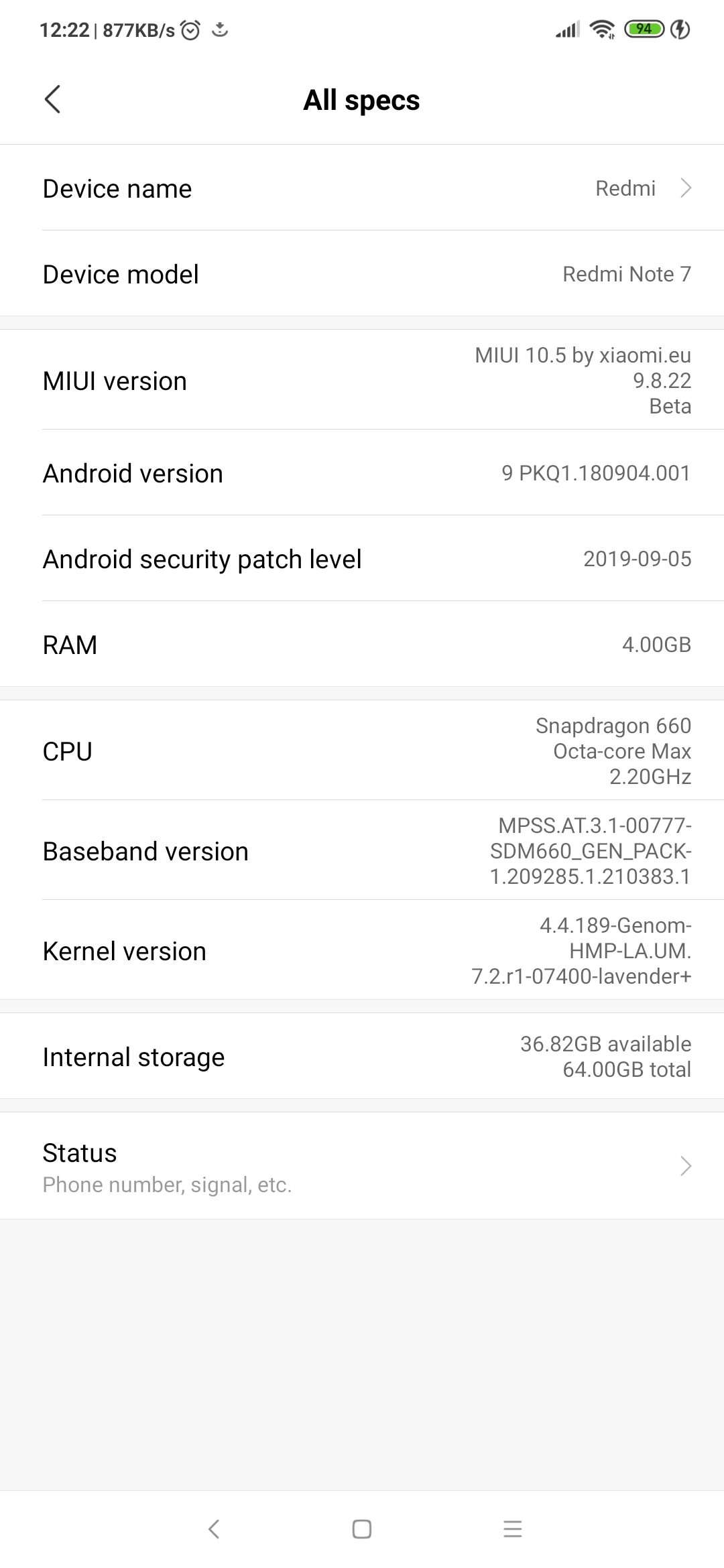Select the Device name row
This screenshot has width=724, height=1568.
[362, 188]
